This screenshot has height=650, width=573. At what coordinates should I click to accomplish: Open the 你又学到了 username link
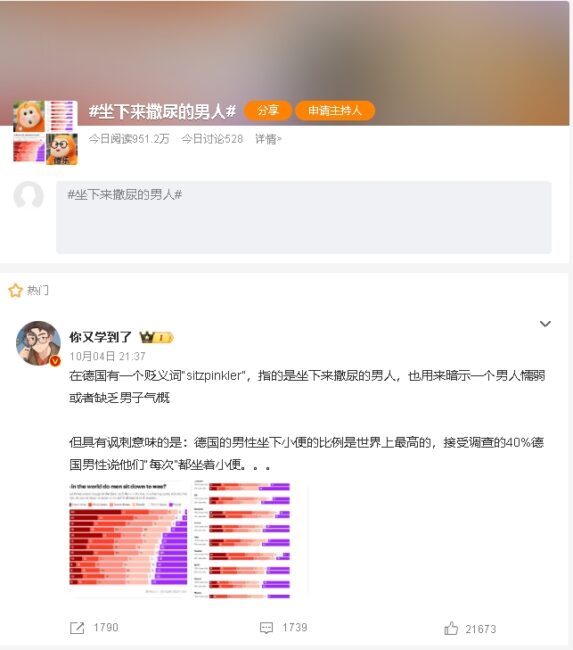100,337
